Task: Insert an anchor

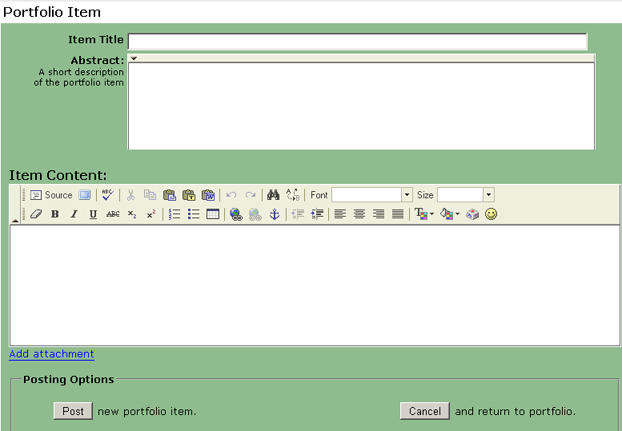Action: pyautogui.click(x=274, y=215)
